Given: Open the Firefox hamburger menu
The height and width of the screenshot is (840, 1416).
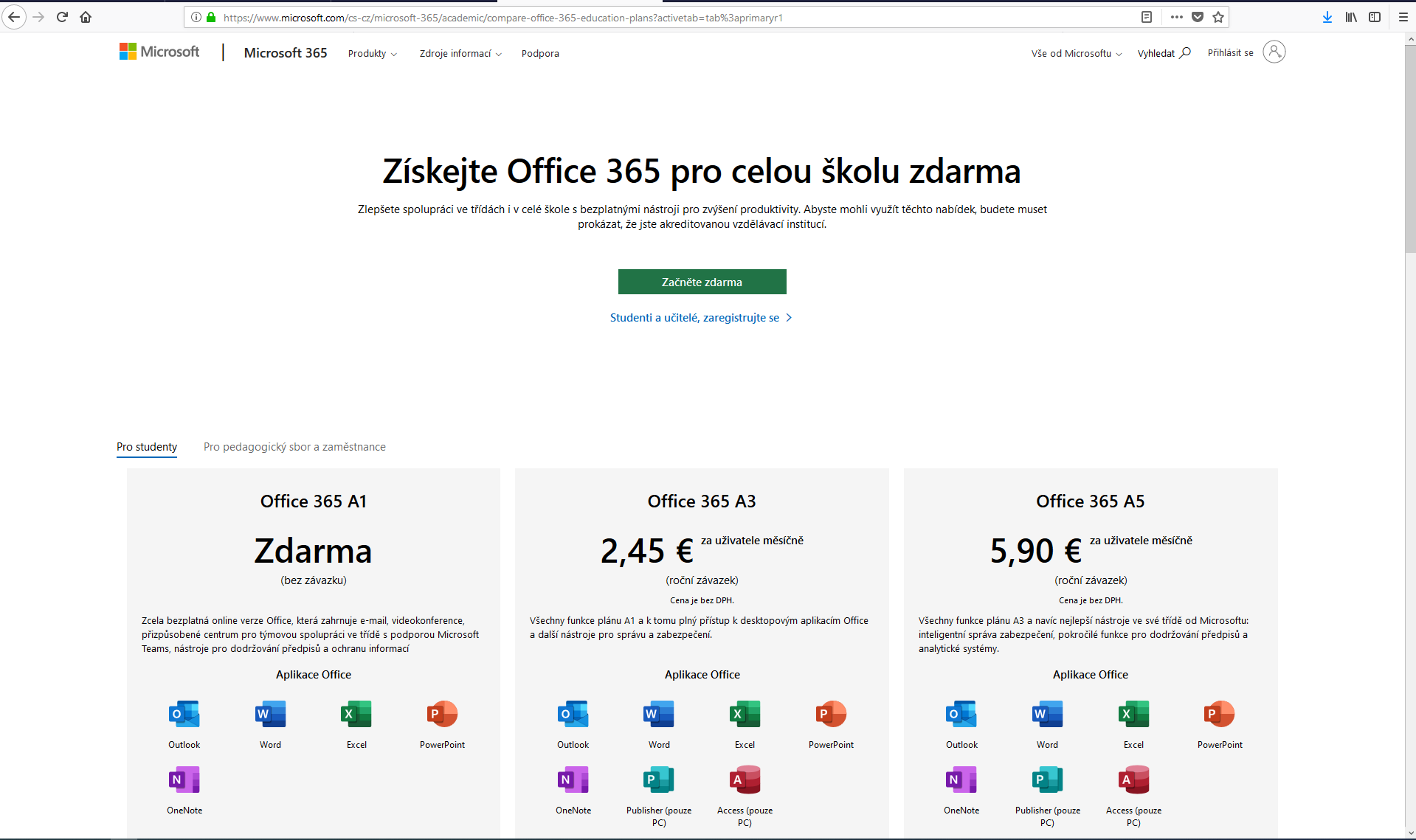Looking at the screenshot, I should [x=1403, y=17].
